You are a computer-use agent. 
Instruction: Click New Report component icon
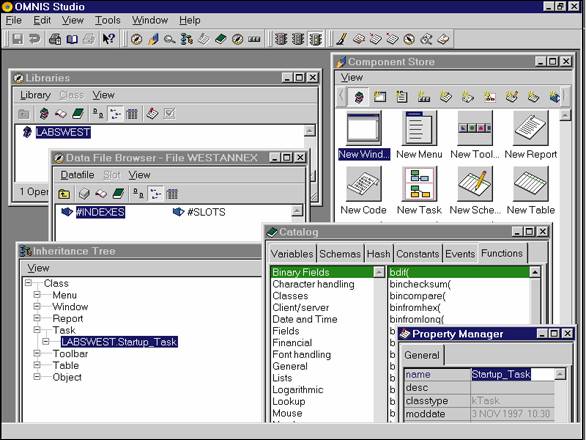coord(530,128)
